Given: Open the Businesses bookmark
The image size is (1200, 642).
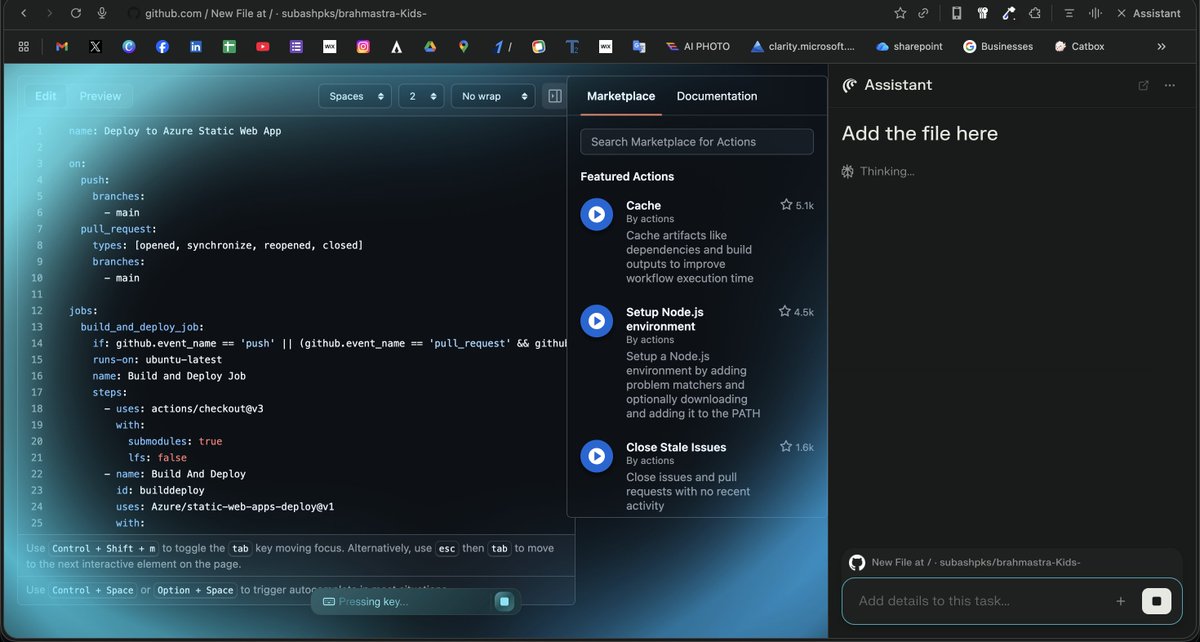Looking at the screenshot, I should (x=998, y=46).
